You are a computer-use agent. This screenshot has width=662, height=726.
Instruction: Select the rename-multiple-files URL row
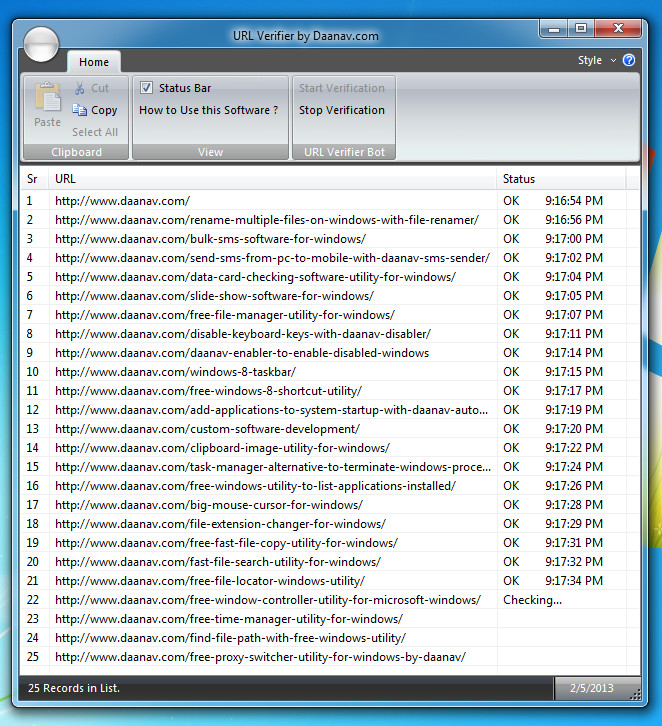[330, 220]
